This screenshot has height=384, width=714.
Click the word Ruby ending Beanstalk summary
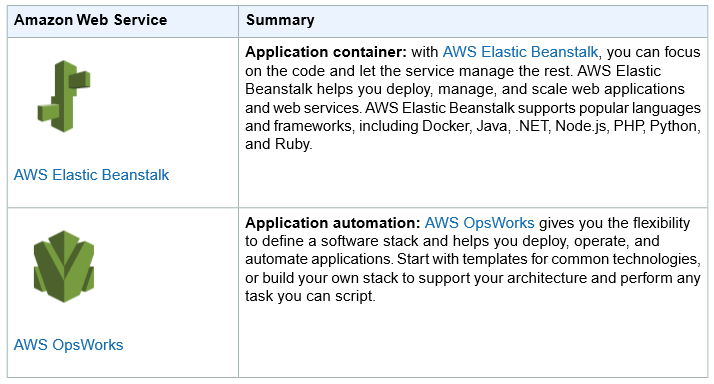293,144
